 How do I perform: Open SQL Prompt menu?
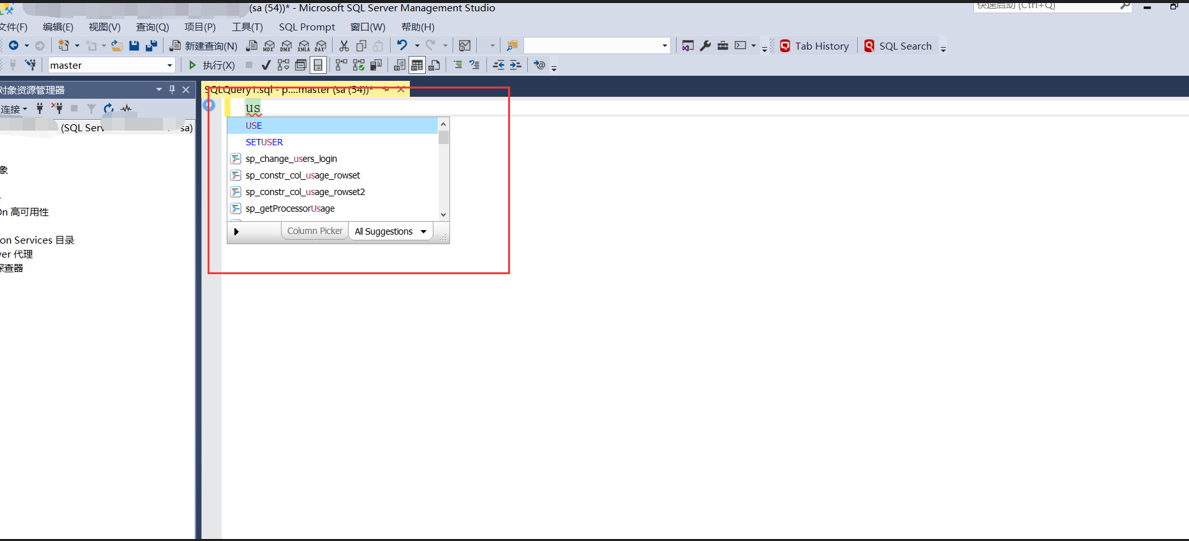(x=306, y=27)
